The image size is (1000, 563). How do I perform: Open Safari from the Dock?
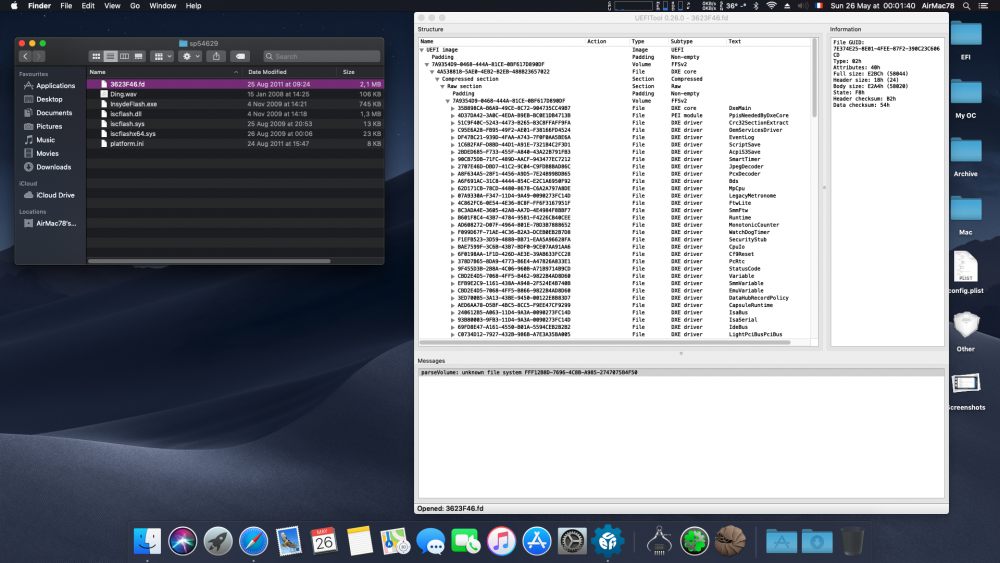click(253, 541)
